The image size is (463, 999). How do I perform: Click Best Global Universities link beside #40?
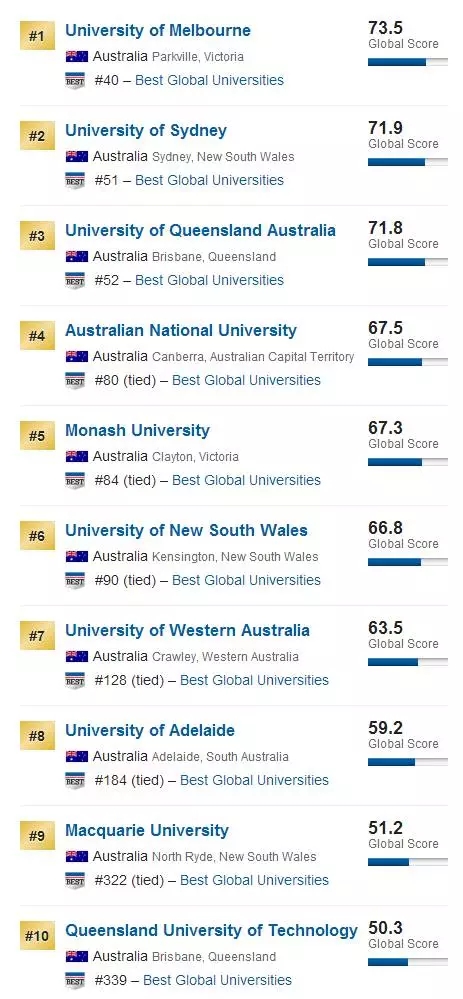coord(210,80)
